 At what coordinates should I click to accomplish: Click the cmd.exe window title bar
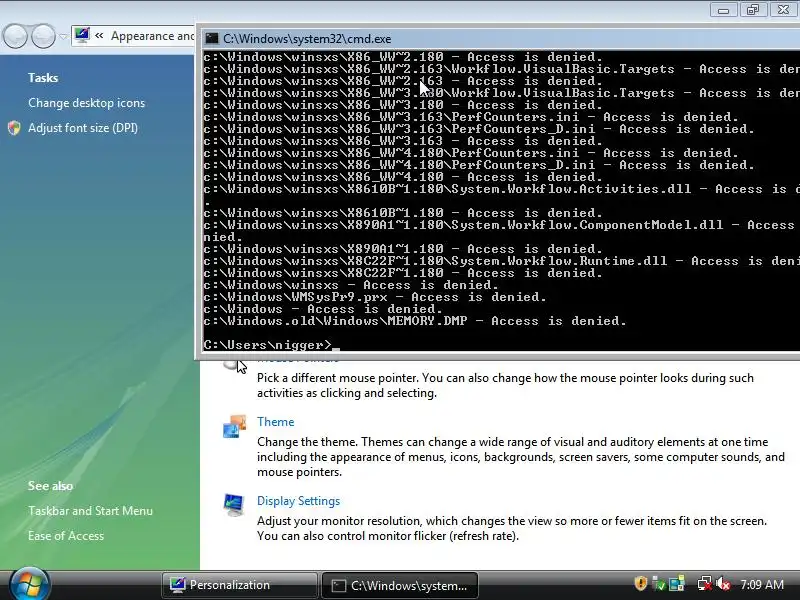click(500, 39)
